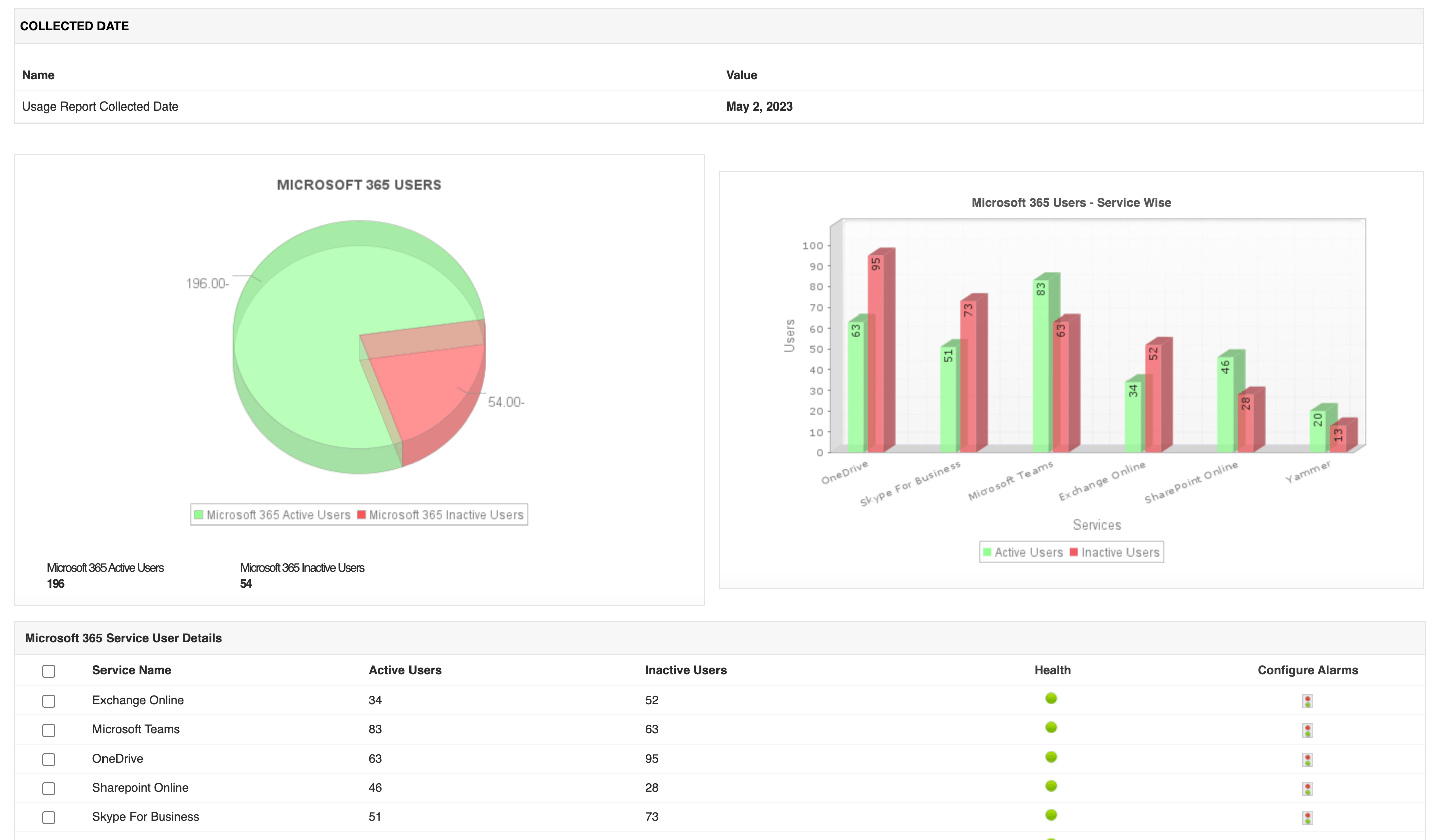The height and width of the screenshot is (840, 1436).
Task: Click the Exchange Online health status icon
Action: 1051,698
